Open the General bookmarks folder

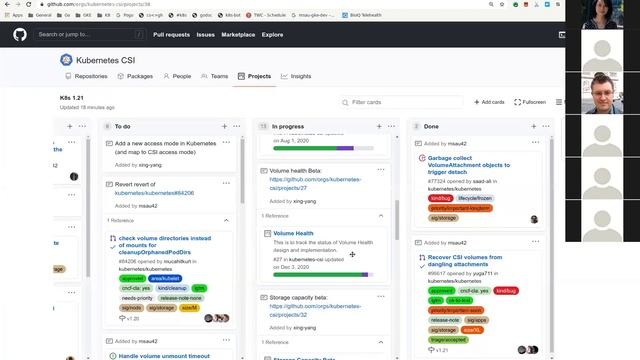40,15
